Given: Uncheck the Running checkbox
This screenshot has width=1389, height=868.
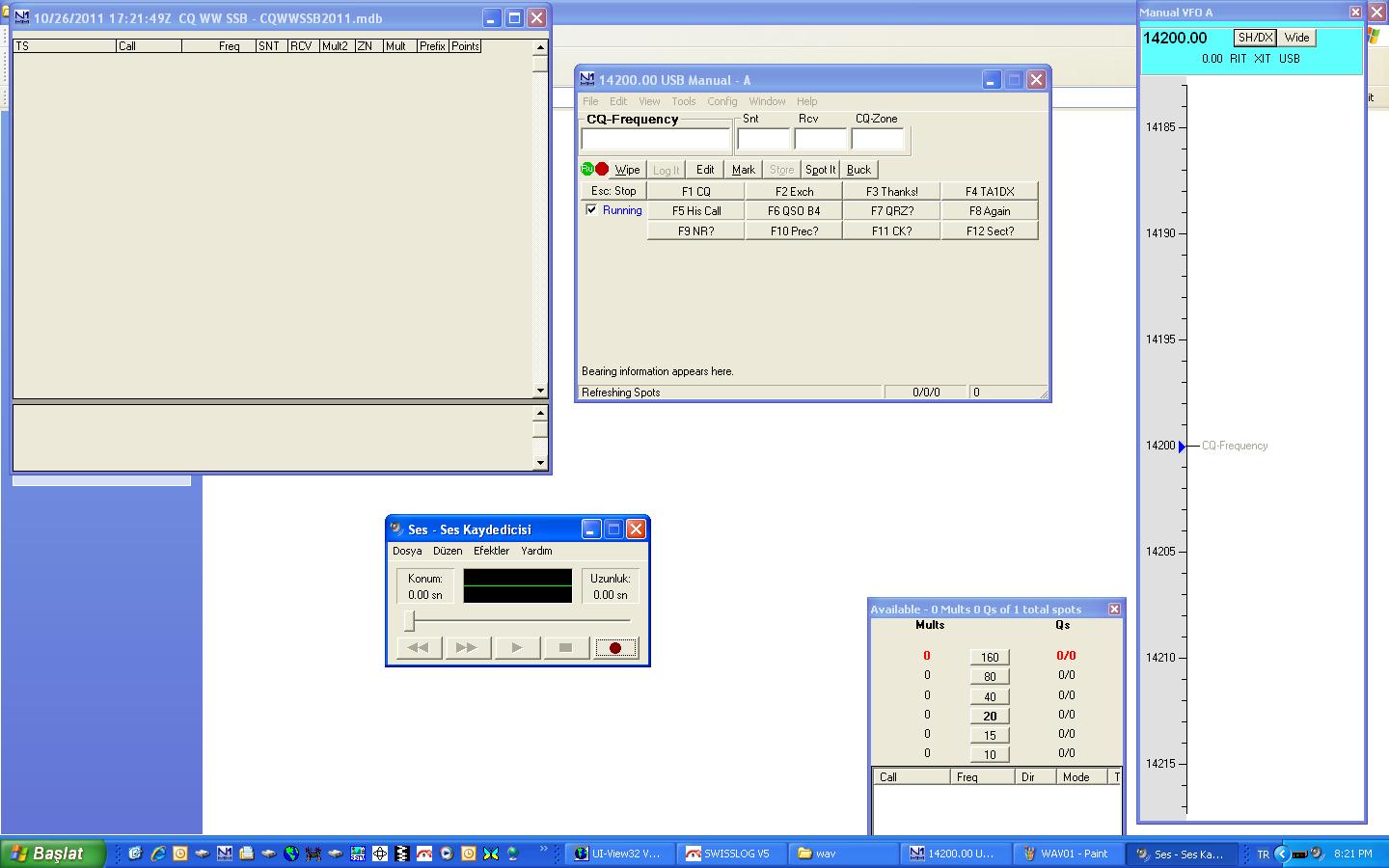Looking at the screenshot, I should (x=591, y=210).
